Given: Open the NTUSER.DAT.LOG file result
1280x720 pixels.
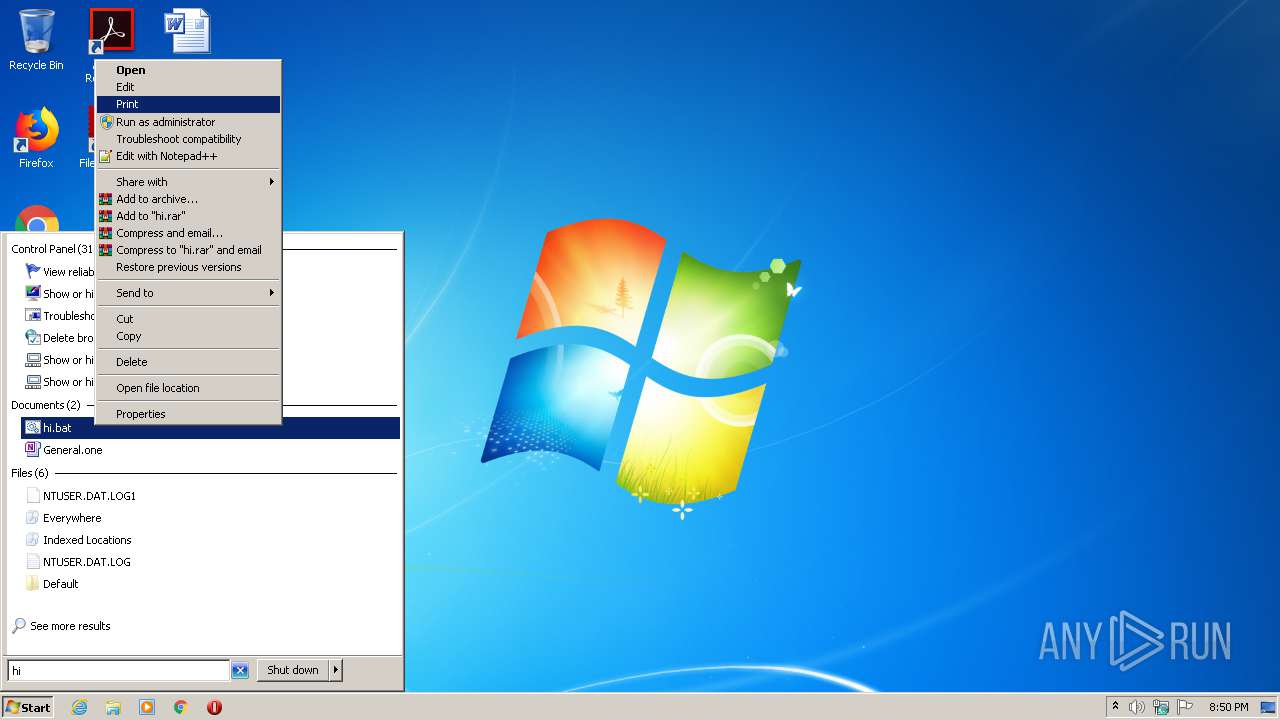Looking at the screenshot, I should (x=210, y=562).
